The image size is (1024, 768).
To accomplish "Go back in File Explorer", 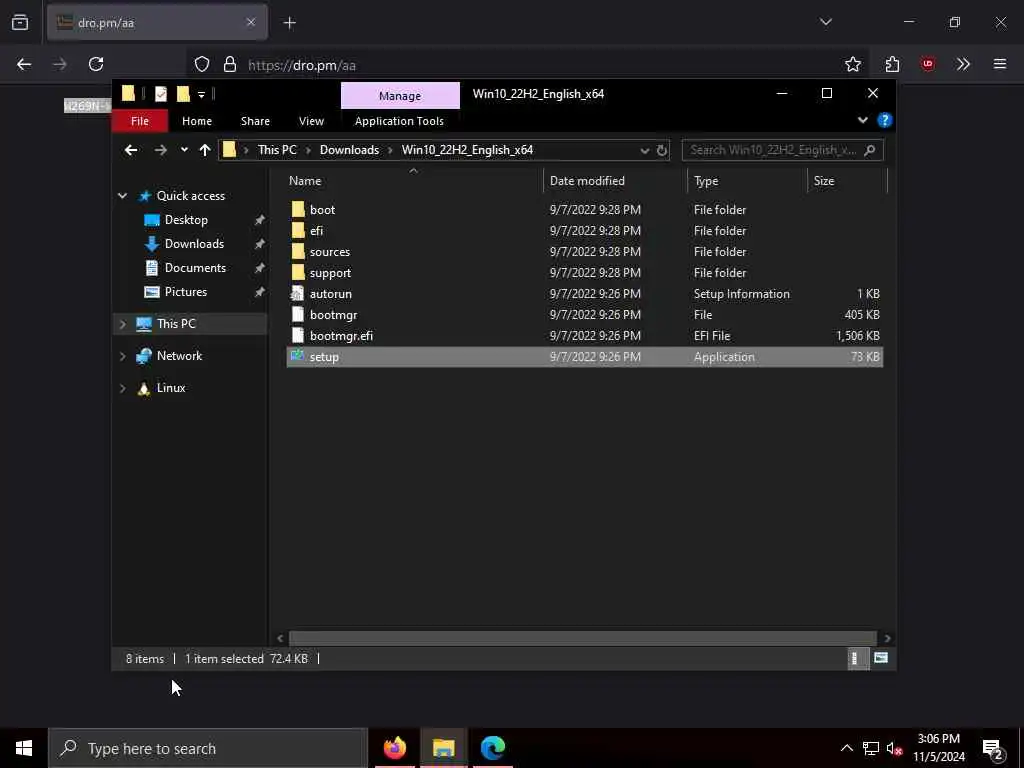I will coord(131,150).
